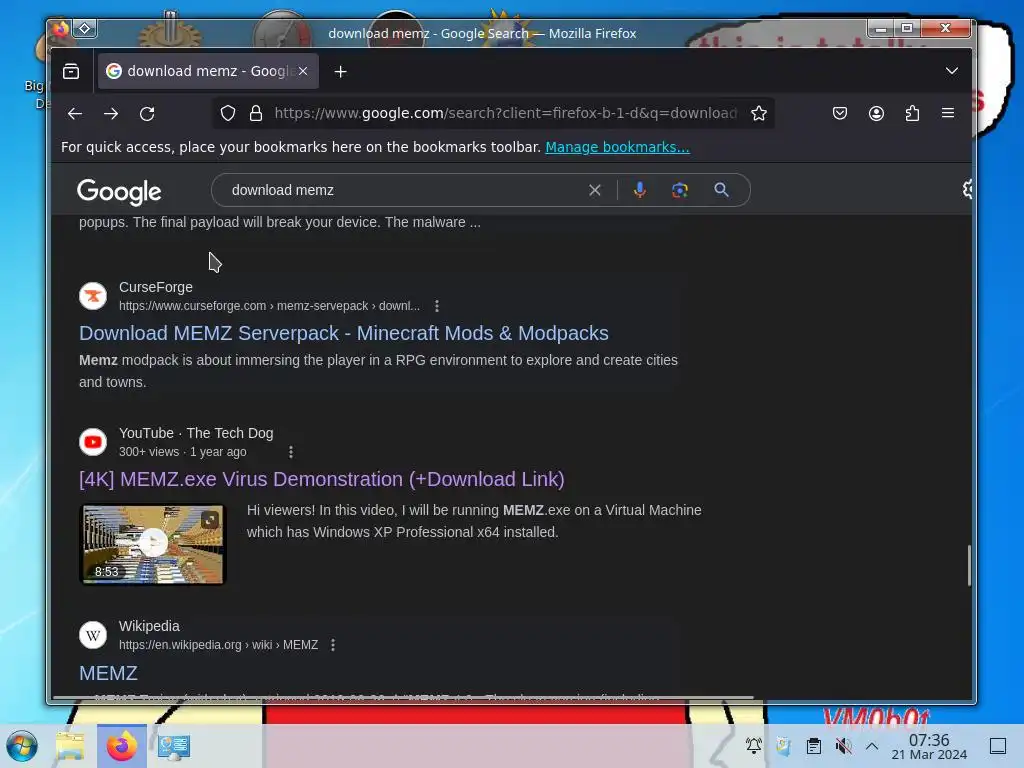
Task: Go forward one page in Firefox
Action: (x=111, y=114)
